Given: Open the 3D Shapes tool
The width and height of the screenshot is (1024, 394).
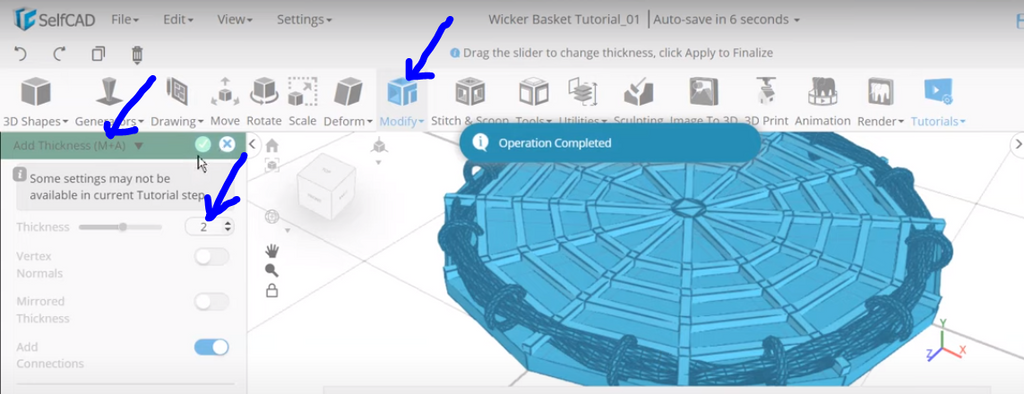Looking at the screenshot, I should 35,101.
